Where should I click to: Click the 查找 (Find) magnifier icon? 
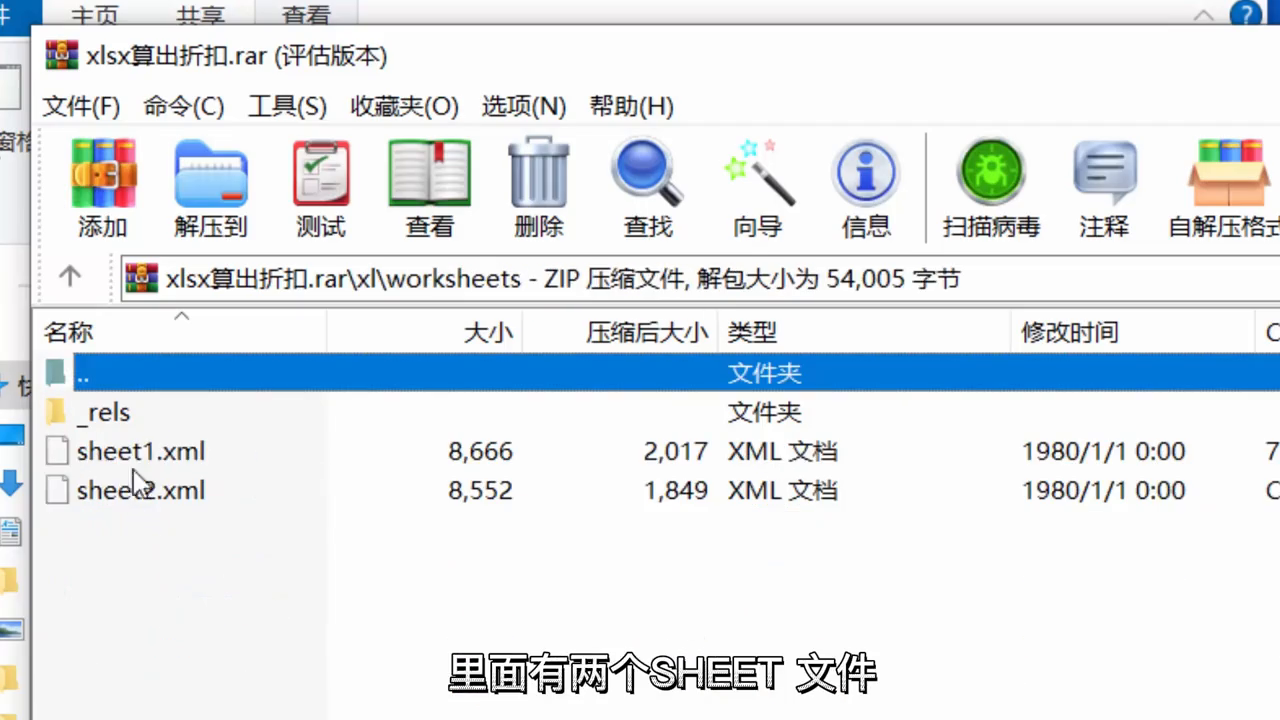[x=647, y=173]
